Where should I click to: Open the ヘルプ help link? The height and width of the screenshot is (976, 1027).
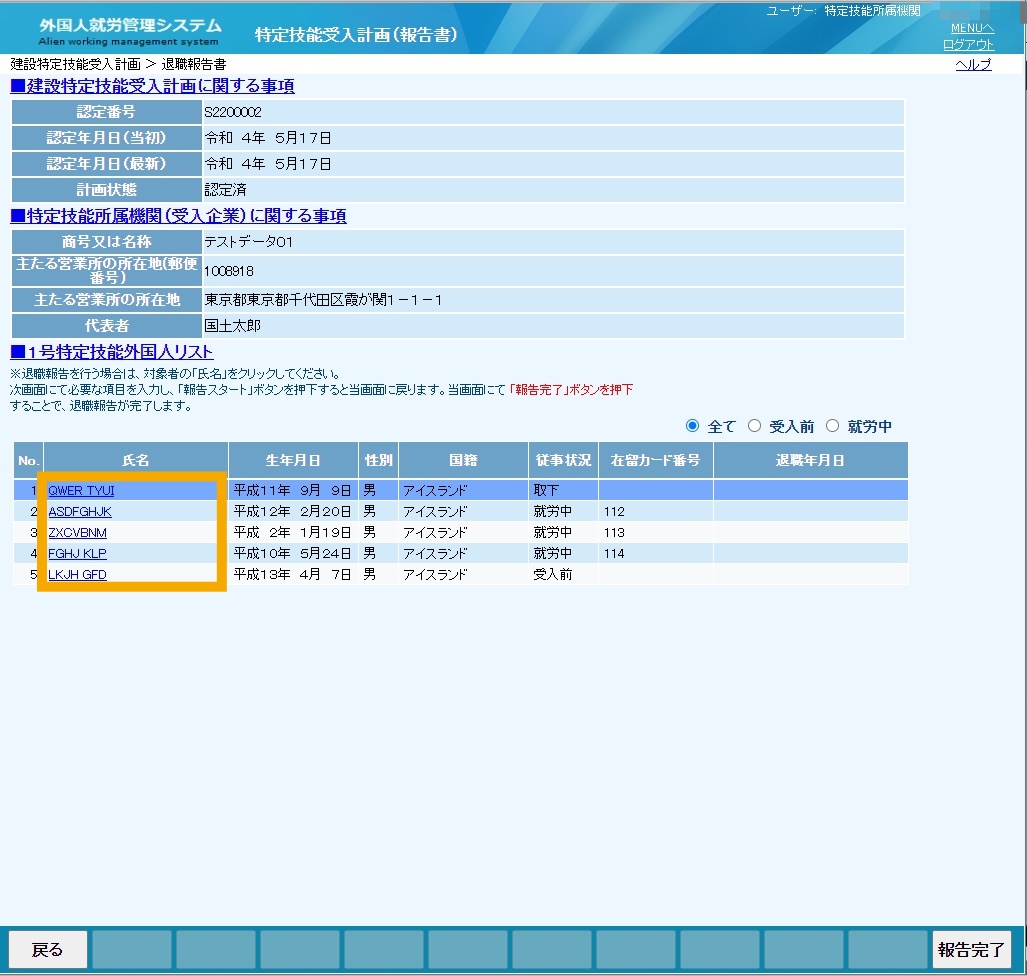pyautogui.click(x=973, y=64)
